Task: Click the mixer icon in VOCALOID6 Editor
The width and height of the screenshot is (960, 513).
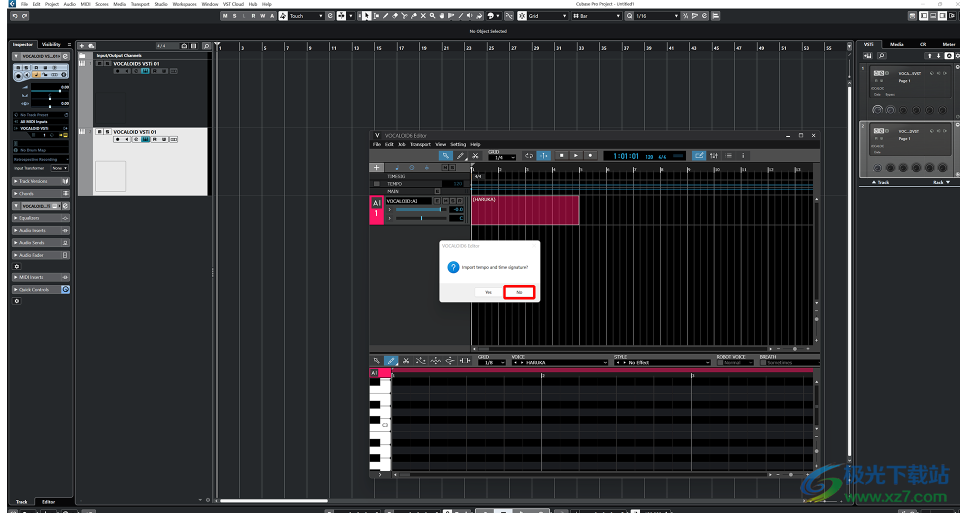Action: (x=714, y=155)
